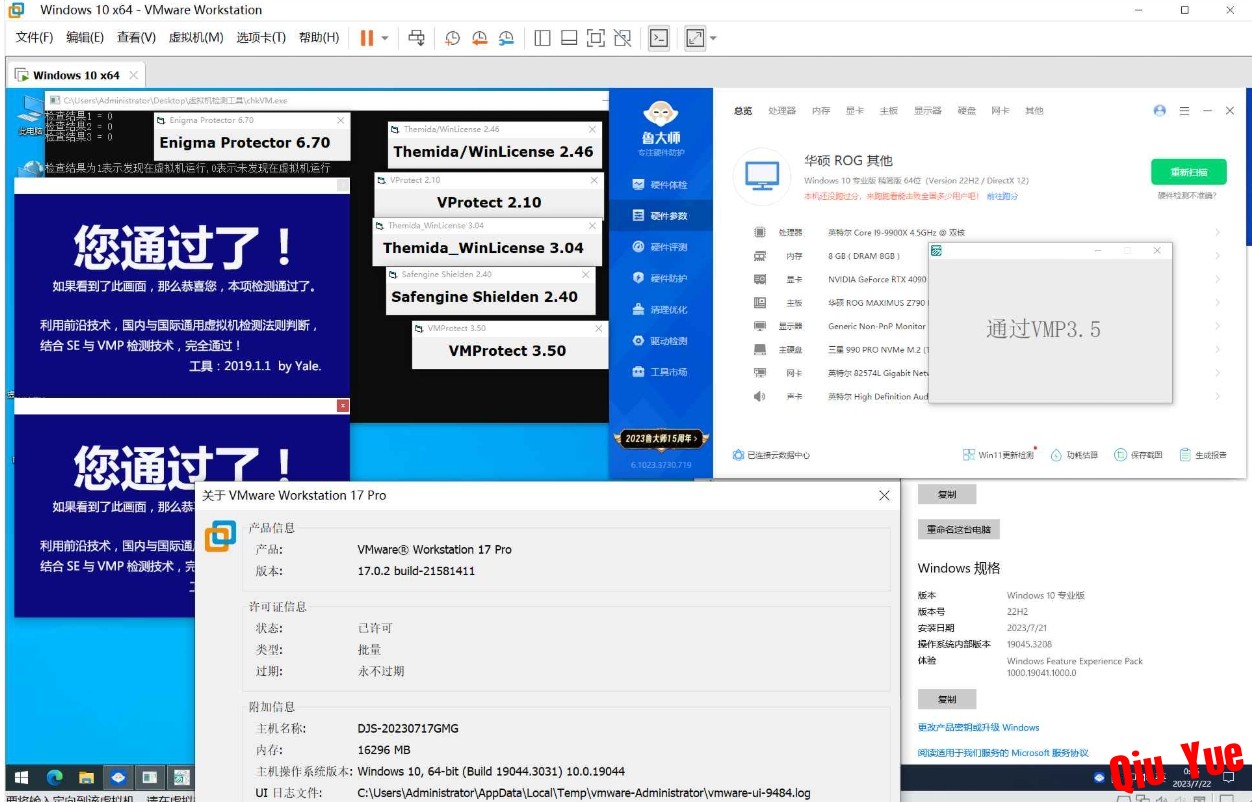The height and width of the screenshot is (802, 1252).
Task: Open the guest Windows Start button
Action: [x=20, y=777]
